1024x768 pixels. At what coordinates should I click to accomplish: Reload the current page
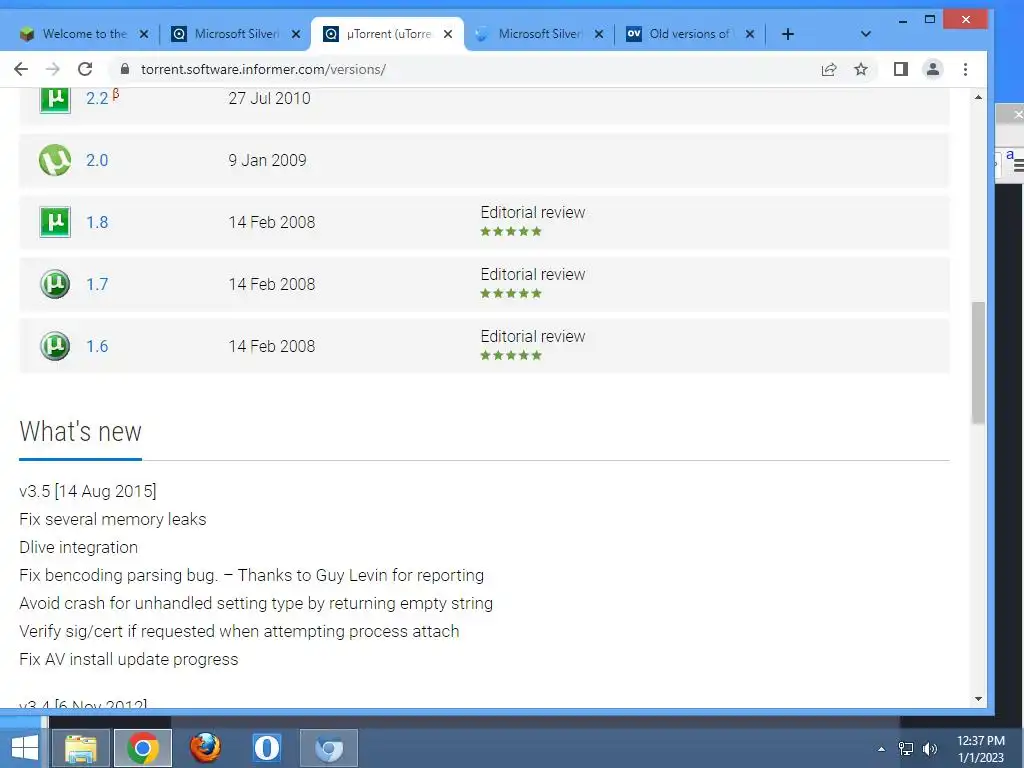[85, 69]
